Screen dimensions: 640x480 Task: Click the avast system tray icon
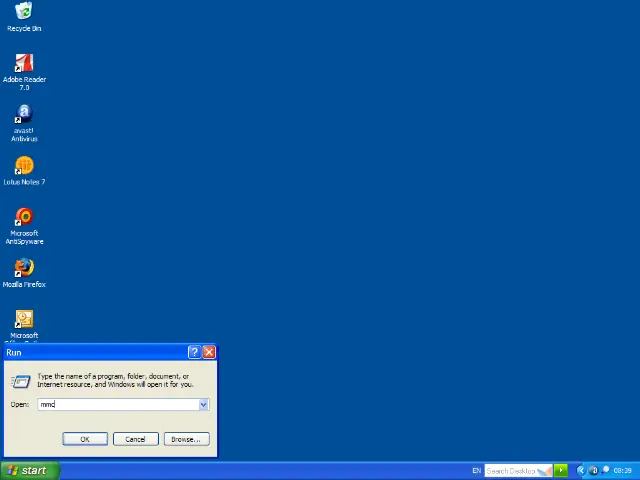[x=594, y=470]
